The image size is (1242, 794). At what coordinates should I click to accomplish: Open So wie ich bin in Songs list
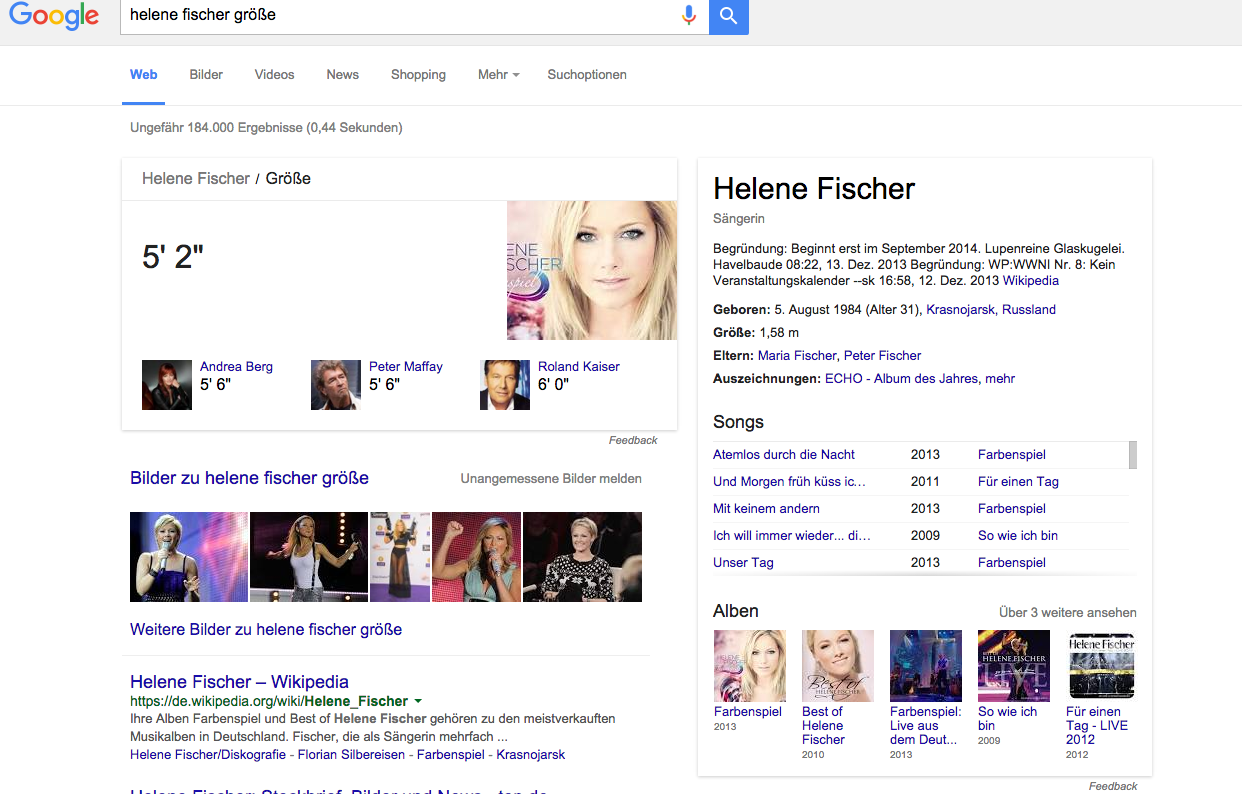(1018, 536)
